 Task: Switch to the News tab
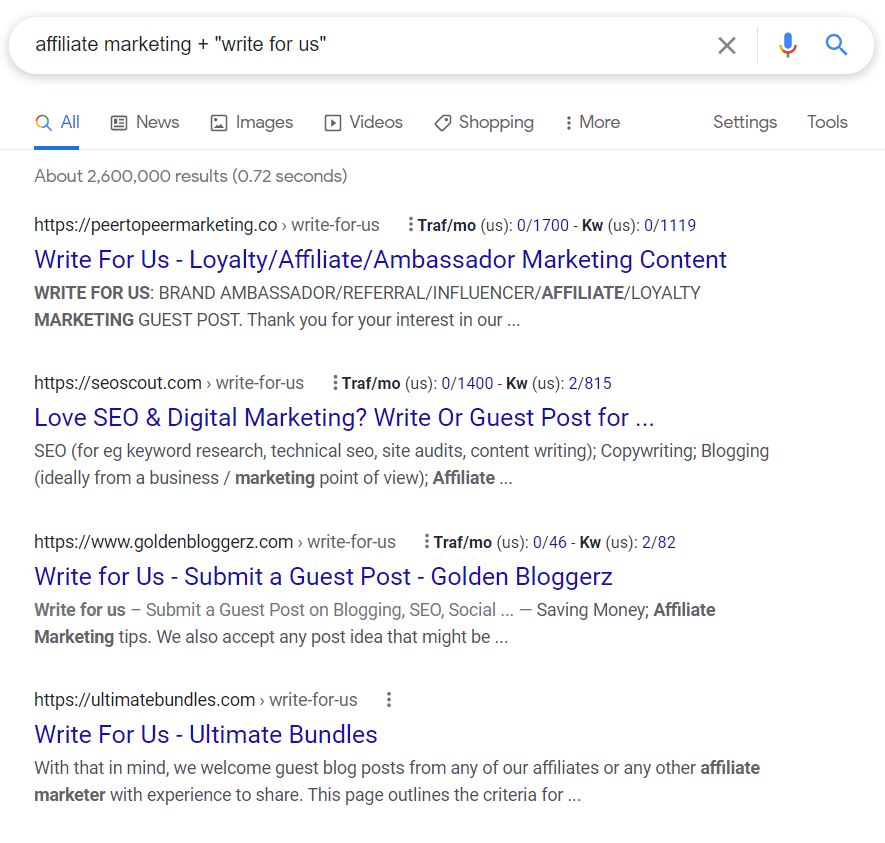click(x=145, y=122)
